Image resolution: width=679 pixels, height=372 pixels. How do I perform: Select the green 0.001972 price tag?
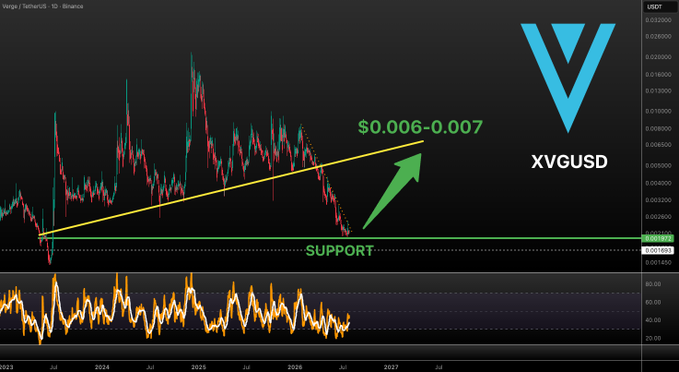(658, 239)
